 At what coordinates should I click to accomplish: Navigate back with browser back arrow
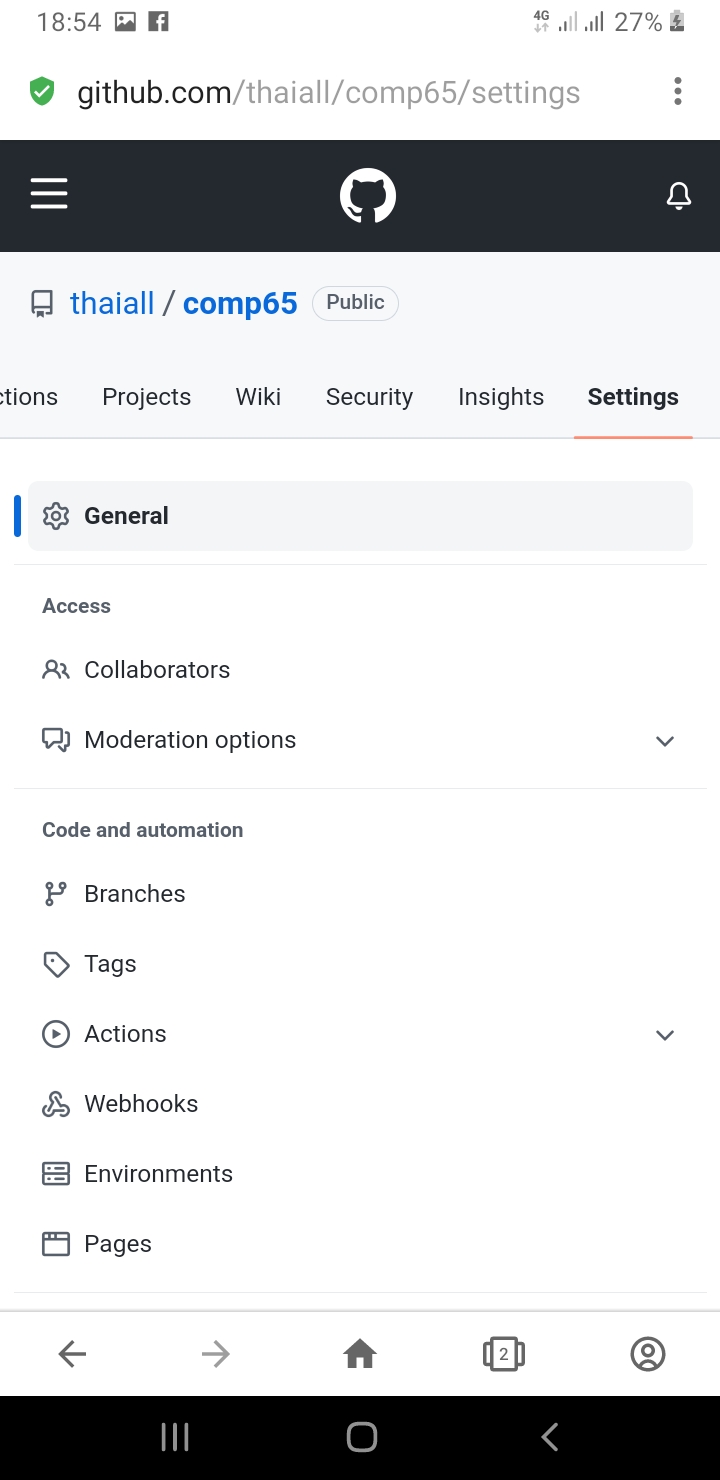[72, 1354]
